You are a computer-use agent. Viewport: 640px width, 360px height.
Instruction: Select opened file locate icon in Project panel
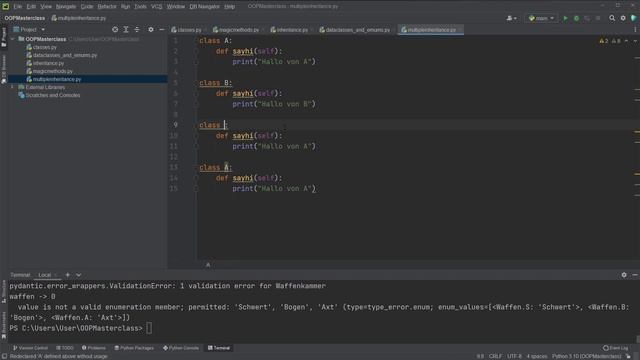(x=115, y=29)
